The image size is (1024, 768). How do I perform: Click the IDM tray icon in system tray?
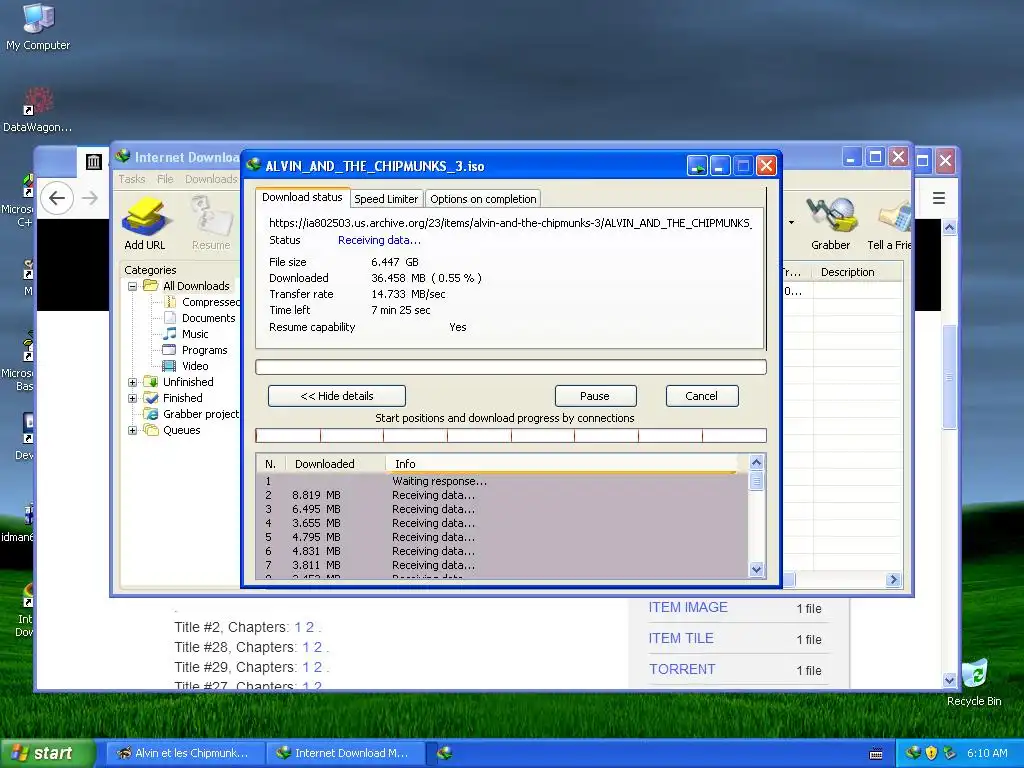point(913,753)
